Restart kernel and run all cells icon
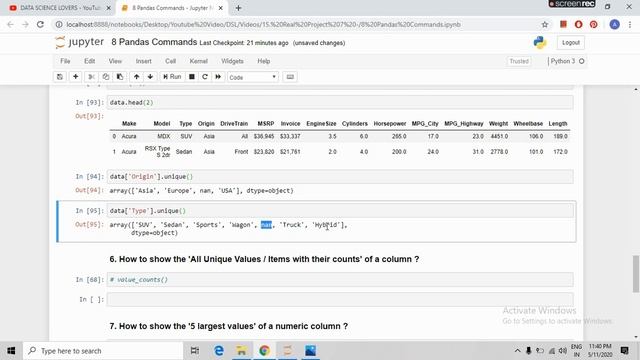Screen dimensions: 640x360 tap(218, 77)
